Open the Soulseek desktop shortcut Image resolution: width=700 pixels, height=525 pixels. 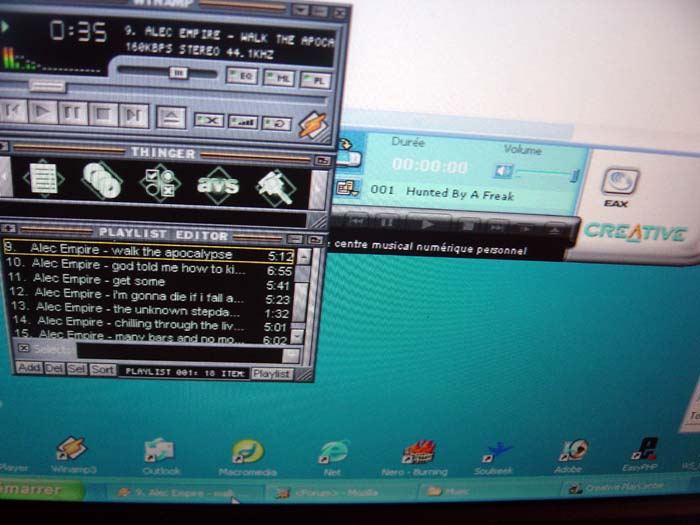point(494,458)
